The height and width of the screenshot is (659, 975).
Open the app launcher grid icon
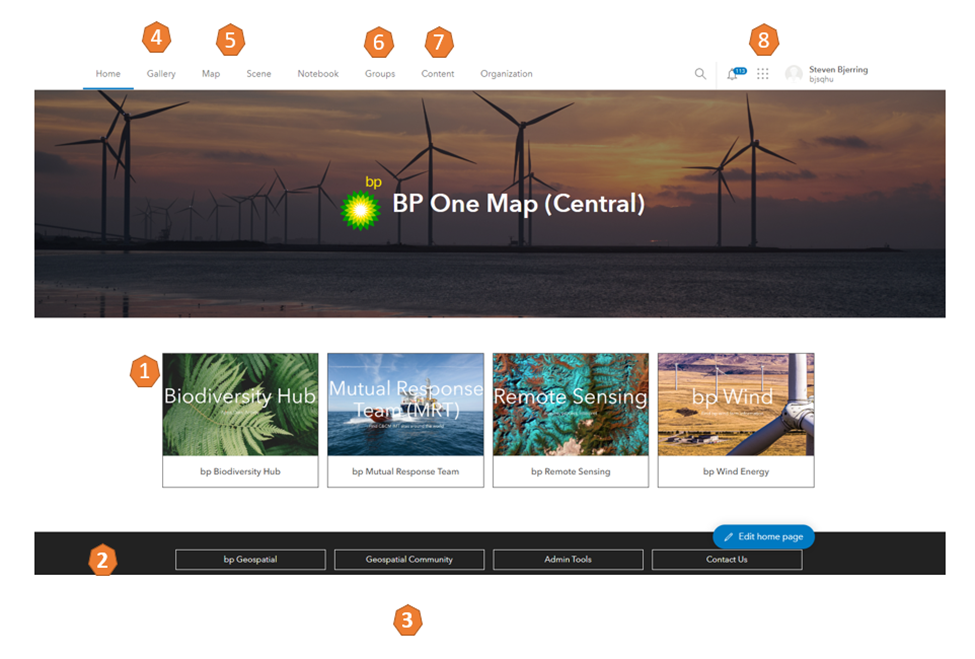763,74
